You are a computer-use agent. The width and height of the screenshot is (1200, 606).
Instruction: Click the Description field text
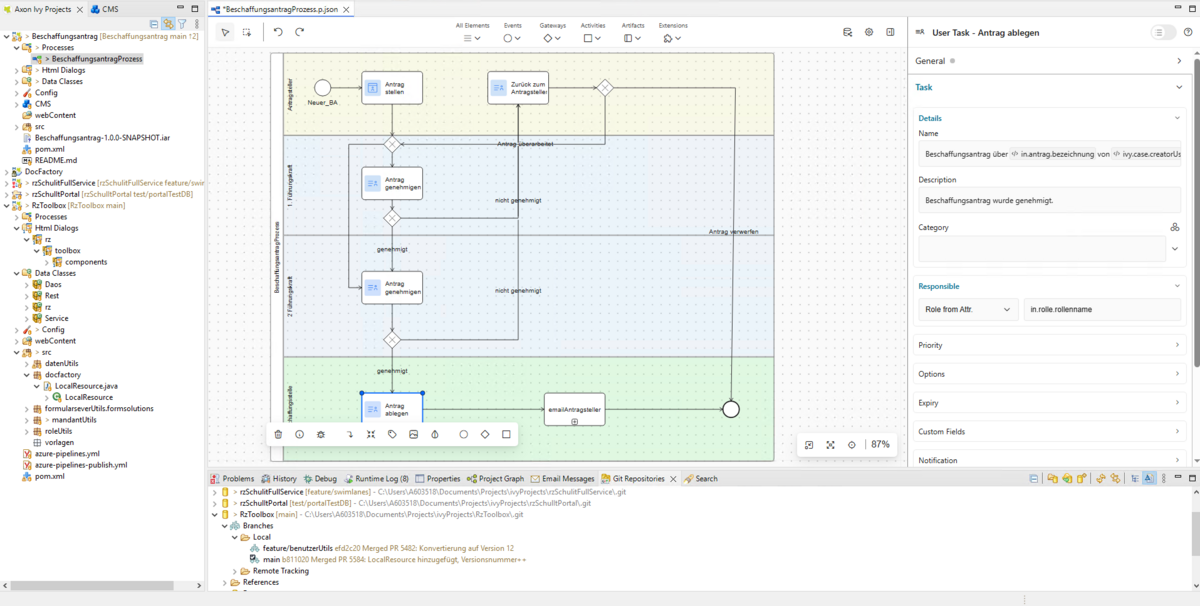[988, 200]
